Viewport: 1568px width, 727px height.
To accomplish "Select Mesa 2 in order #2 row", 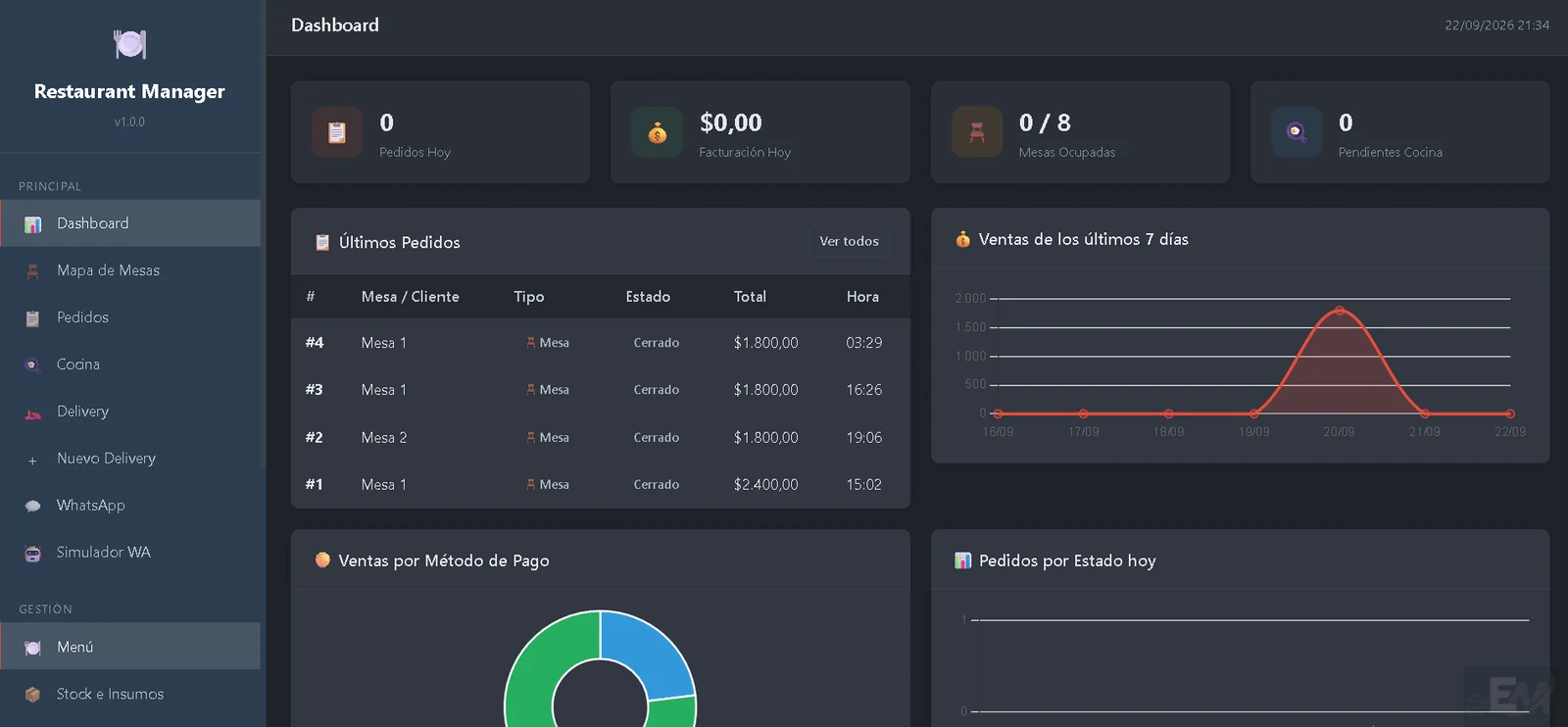I will (x=384, y=438).
